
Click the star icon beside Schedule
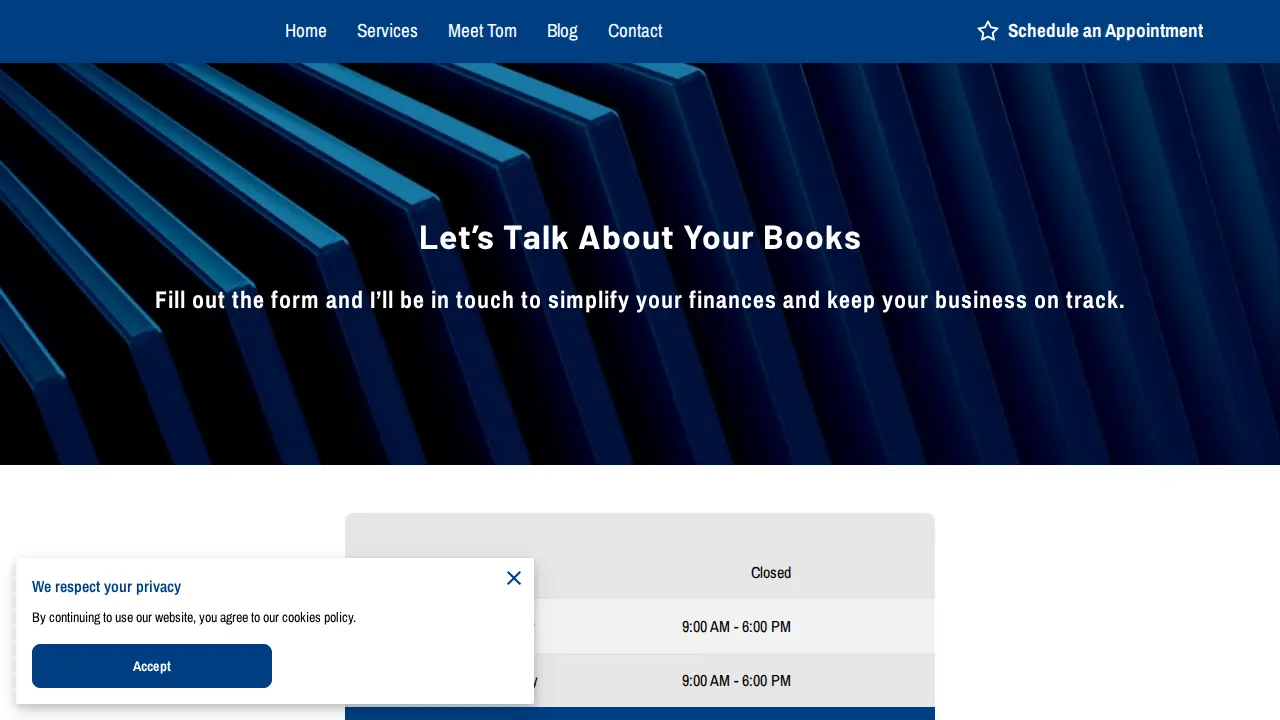[988, 31]
